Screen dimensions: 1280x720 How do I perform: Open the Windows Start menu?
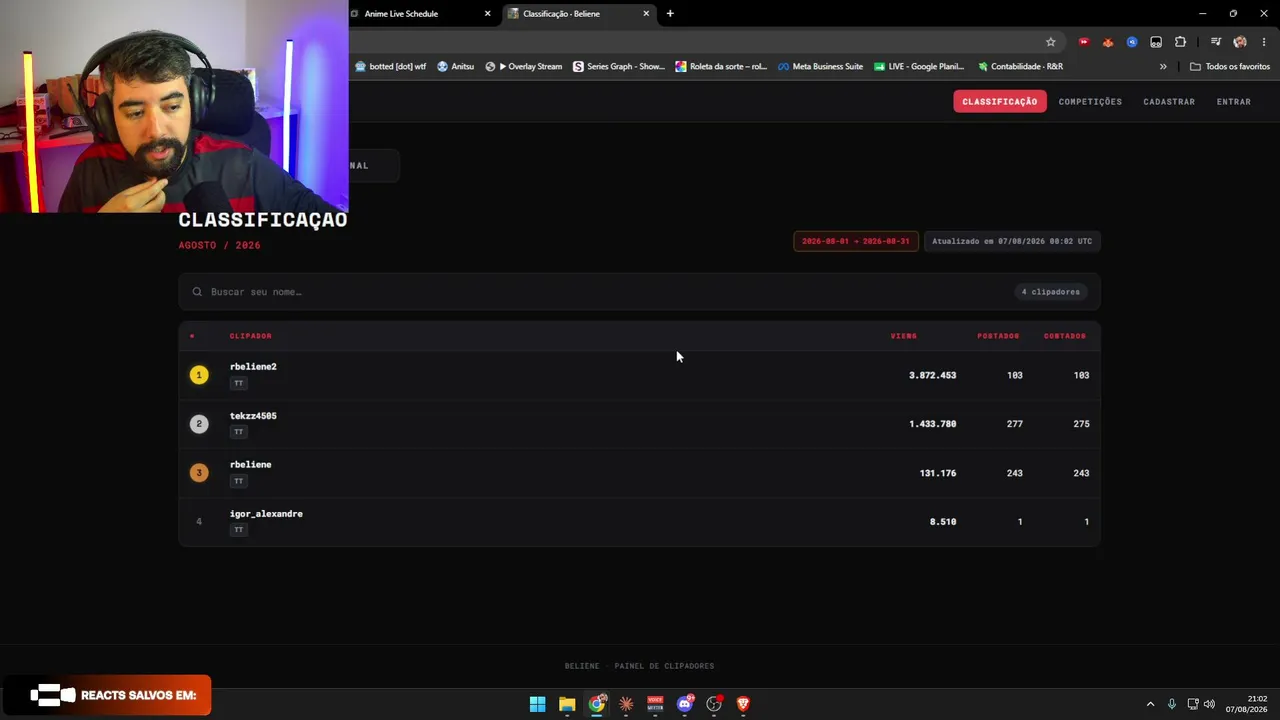(537, 704)
